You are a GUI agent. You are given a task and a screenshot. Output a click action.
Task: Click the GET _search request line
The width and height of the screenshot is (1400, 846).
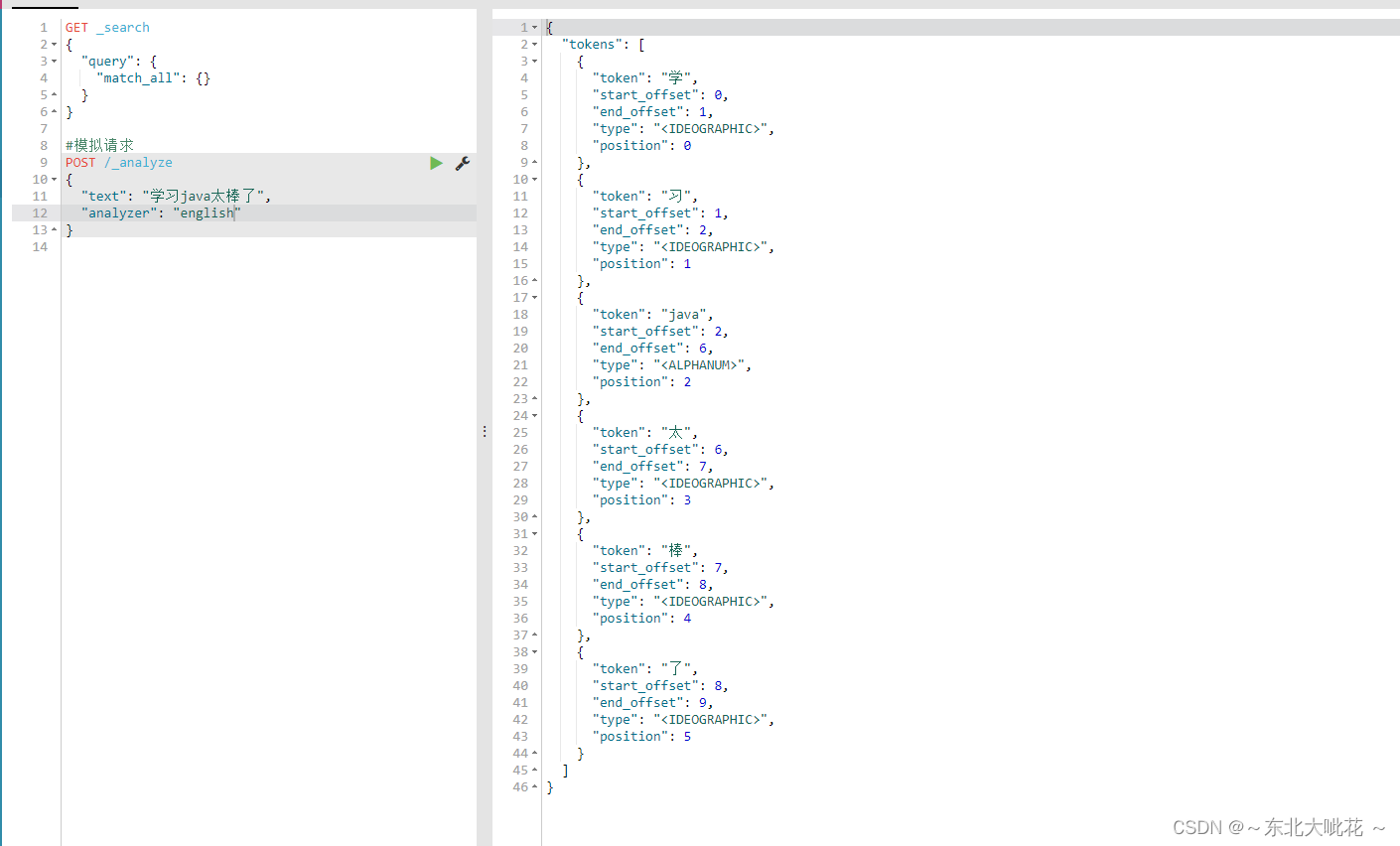107,28
